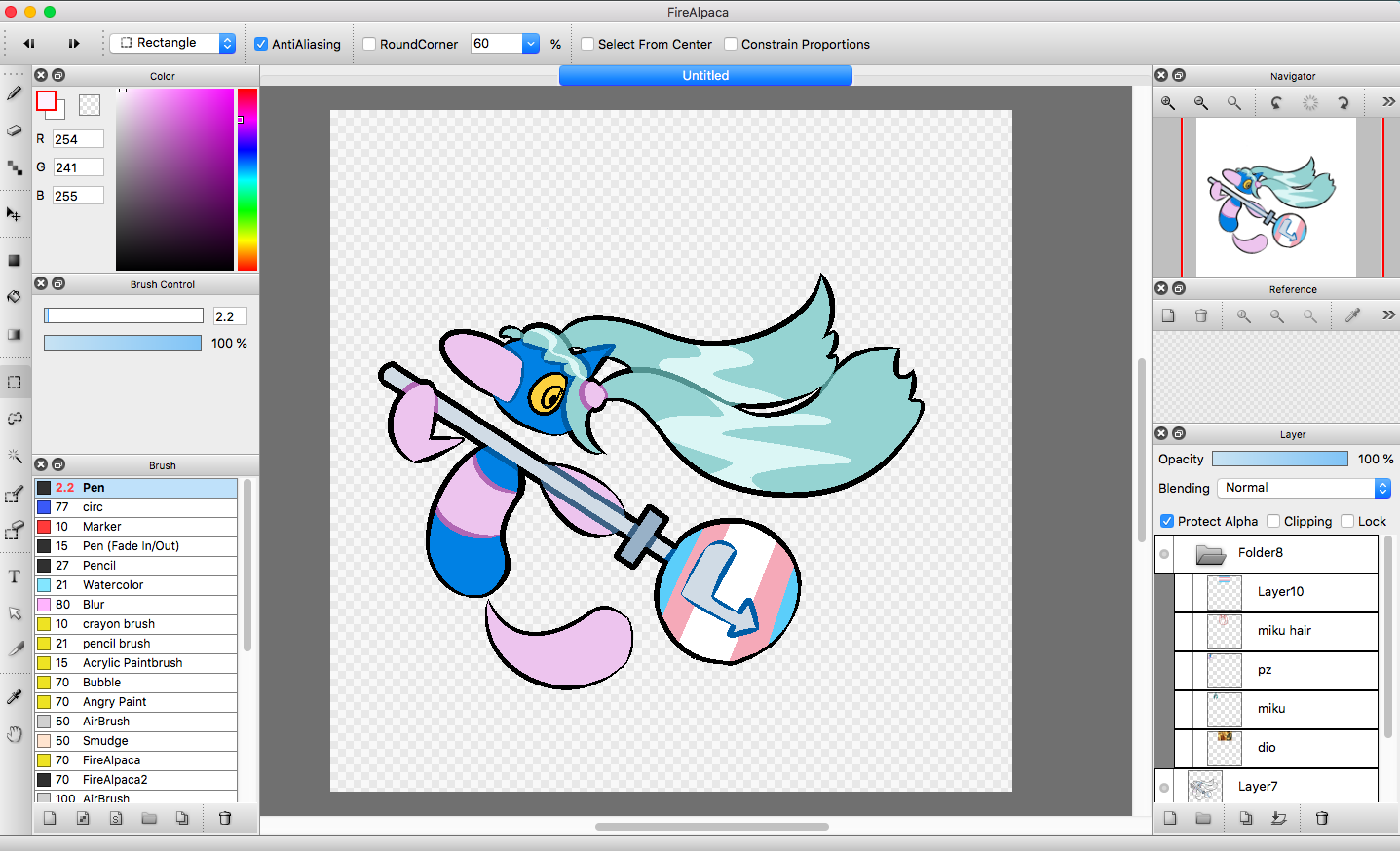Select the dio layer thumbnail

(x=1225, y=748)
